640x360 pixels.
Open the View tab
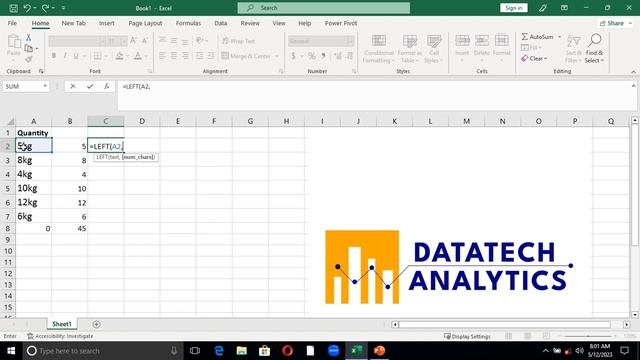click(x=279, y=23)
